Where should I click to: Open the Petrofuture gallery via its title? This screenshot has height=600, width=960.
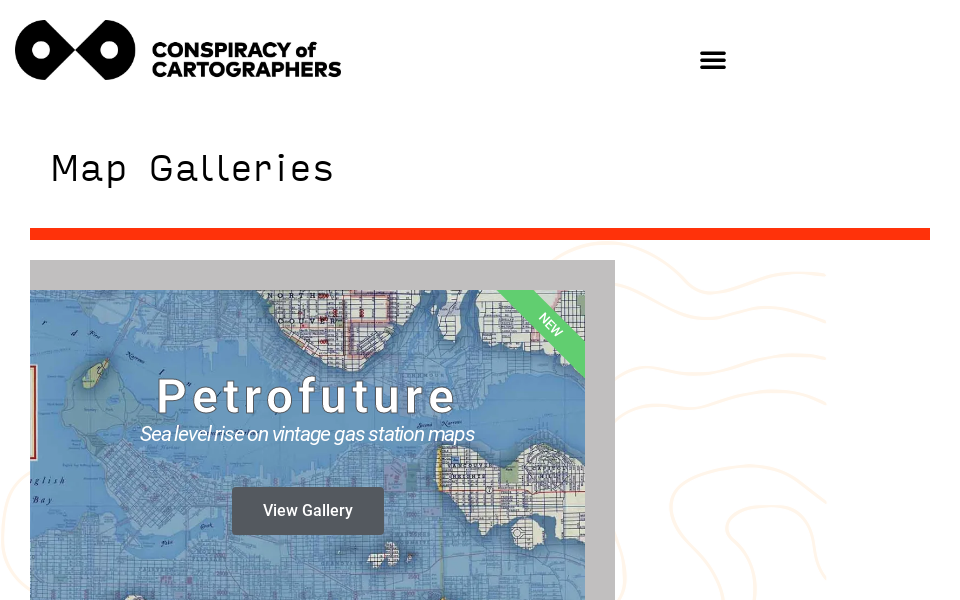[x=307, y=394]
